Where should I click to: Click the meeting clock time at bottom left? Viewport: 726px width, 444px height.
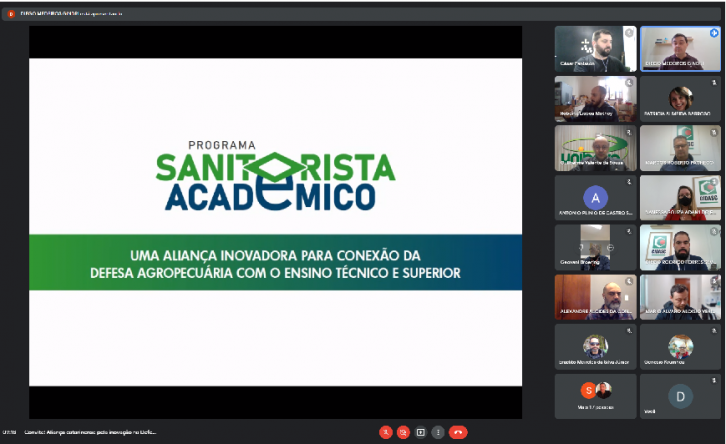point(9,432)
